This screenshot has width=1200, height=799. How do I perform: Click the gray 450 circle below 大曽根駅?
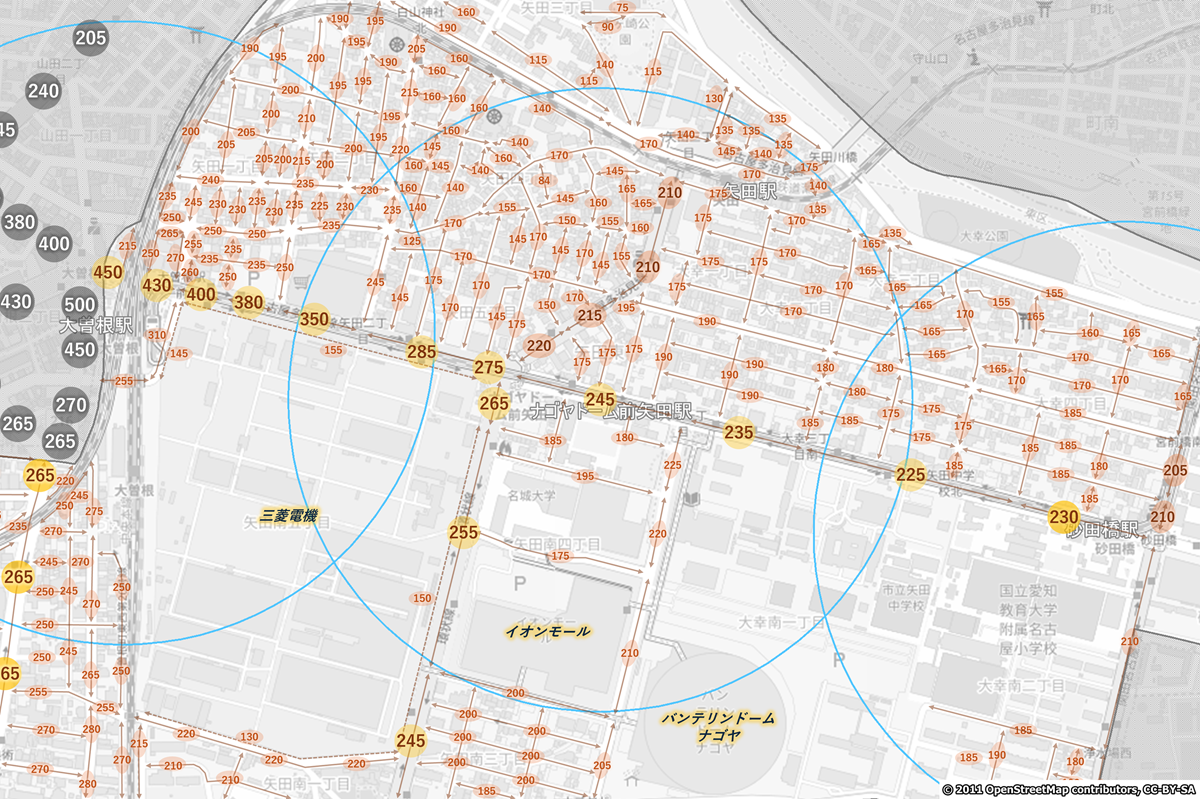click(80, 349)
